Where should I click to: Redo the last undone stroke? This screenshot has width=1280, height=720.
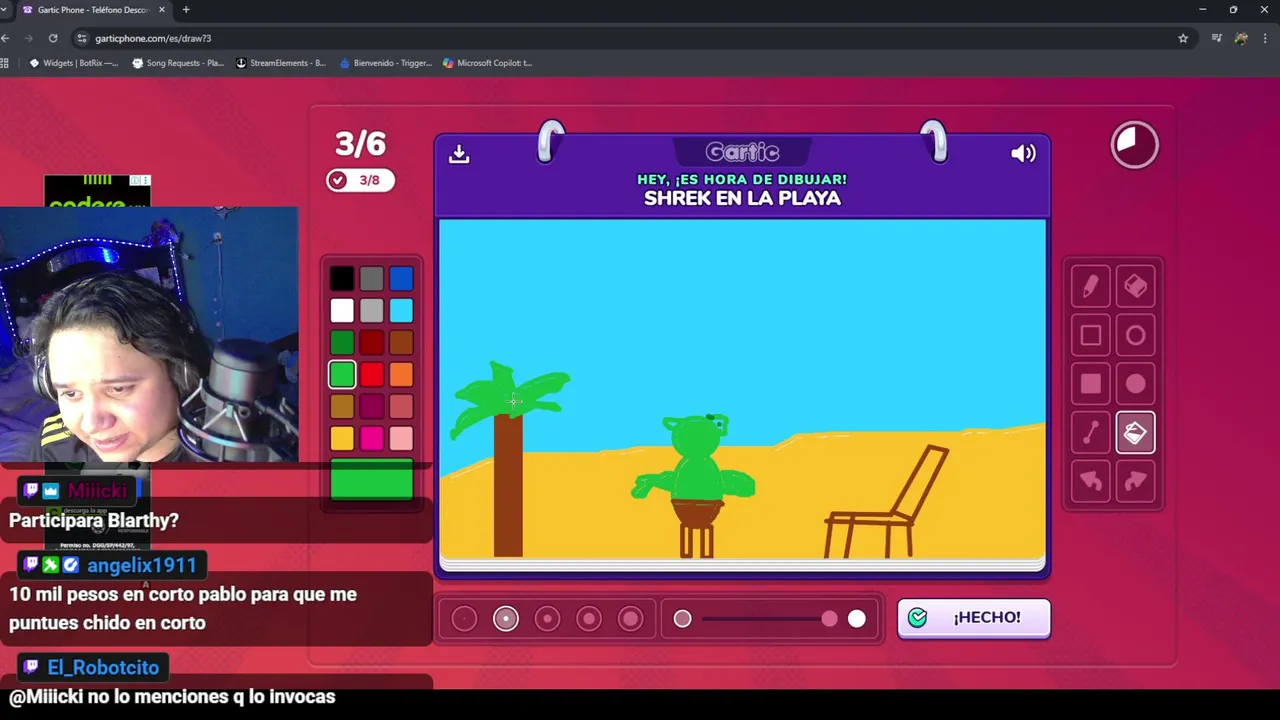click(x=1135, y=481)
